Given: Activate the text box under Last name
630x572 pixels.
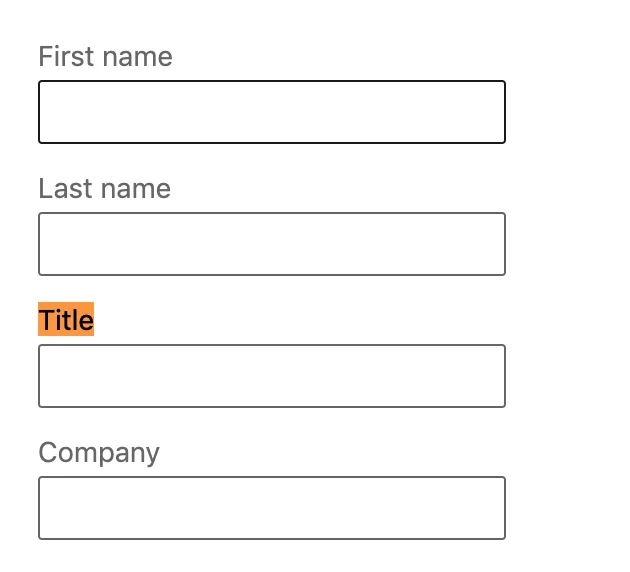Looking at the screenshot, I should click(x=271, y=244).
